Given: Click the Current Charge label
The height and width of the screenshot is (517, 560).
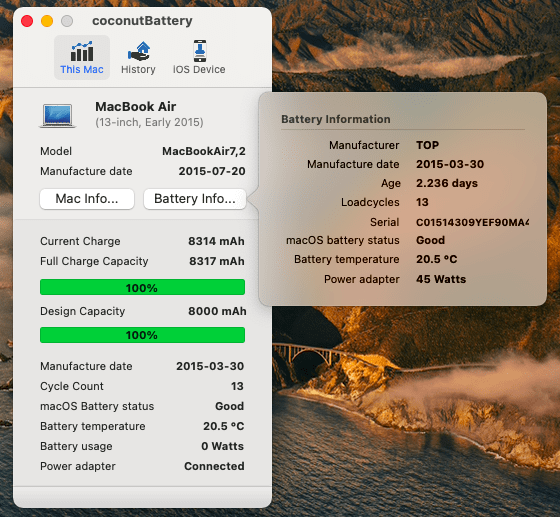Looking at the screenshot, I should [80, 241].
